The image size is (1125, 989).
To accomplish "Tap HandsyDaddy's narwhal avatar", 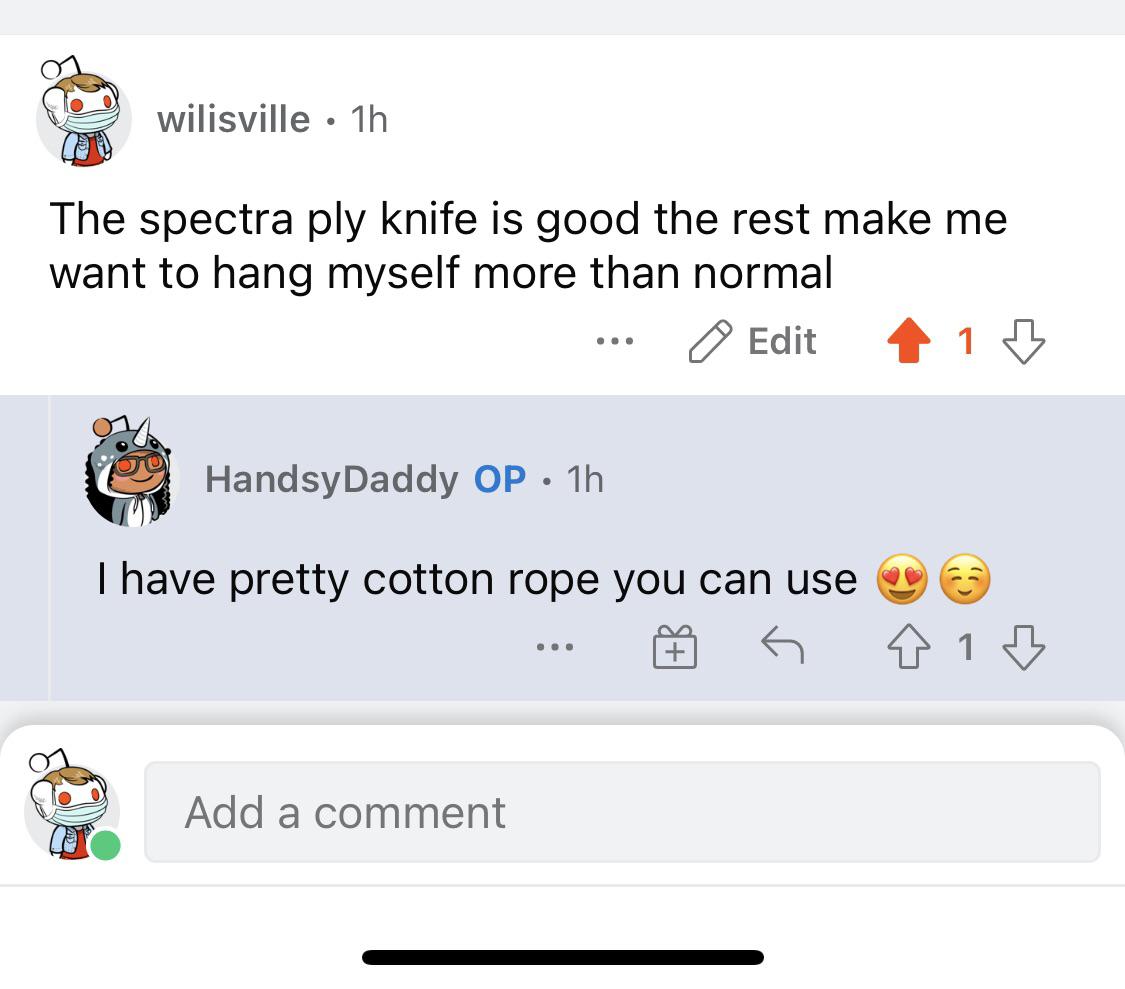I will coord(128,478).
